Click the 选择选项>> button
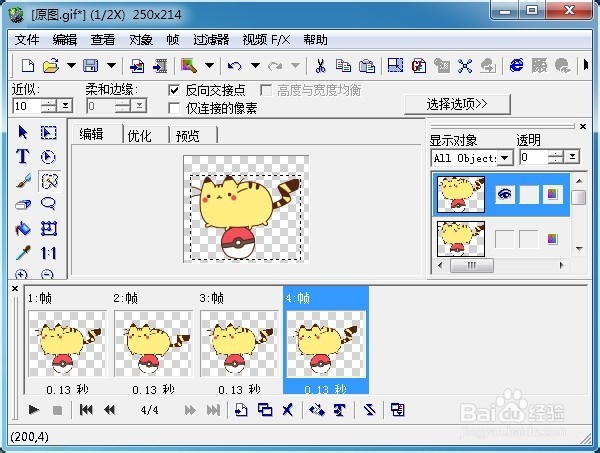 point(457,104)
